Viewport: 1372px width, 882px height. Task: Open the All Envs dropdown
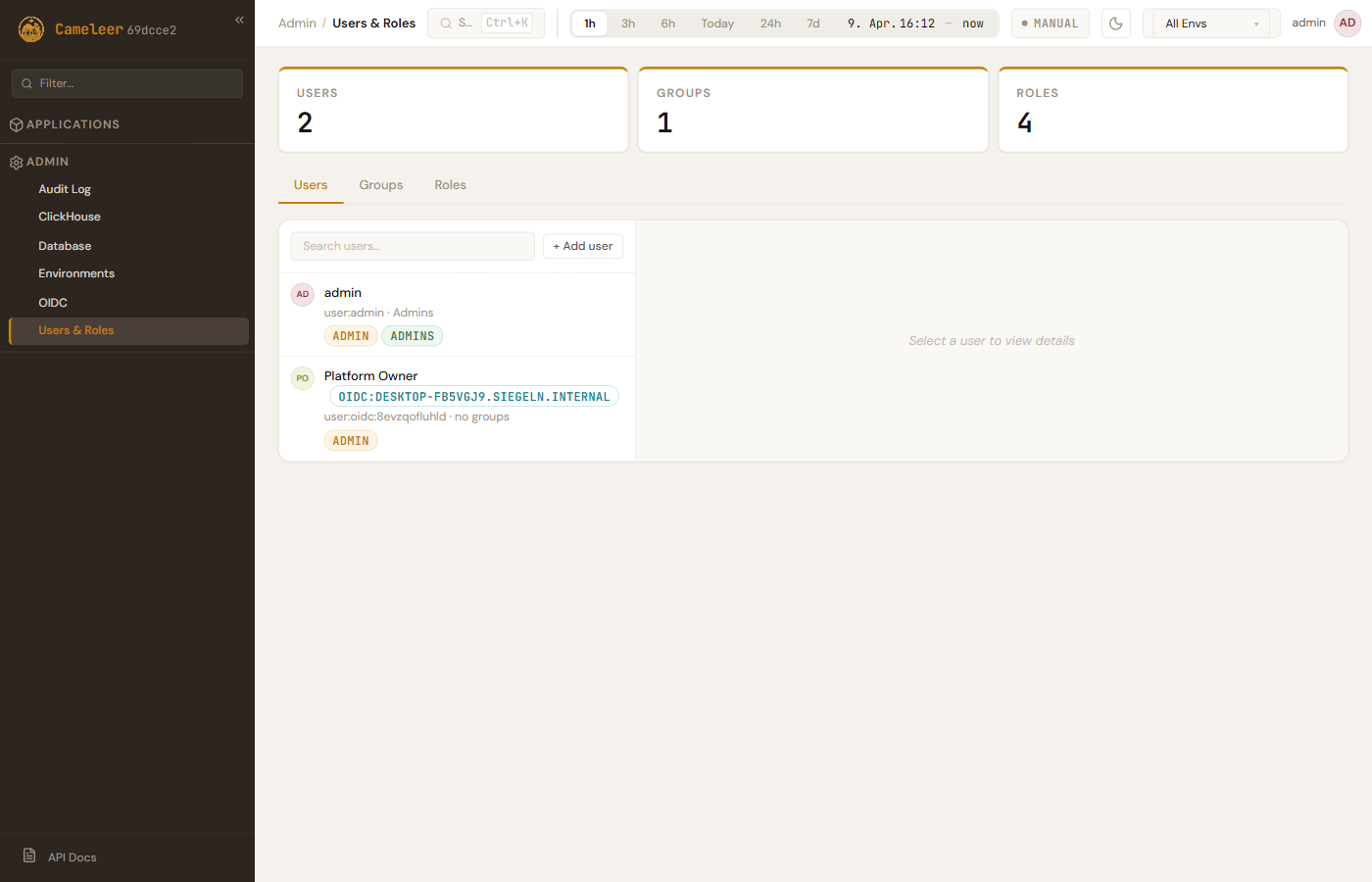click(1210, 24)
